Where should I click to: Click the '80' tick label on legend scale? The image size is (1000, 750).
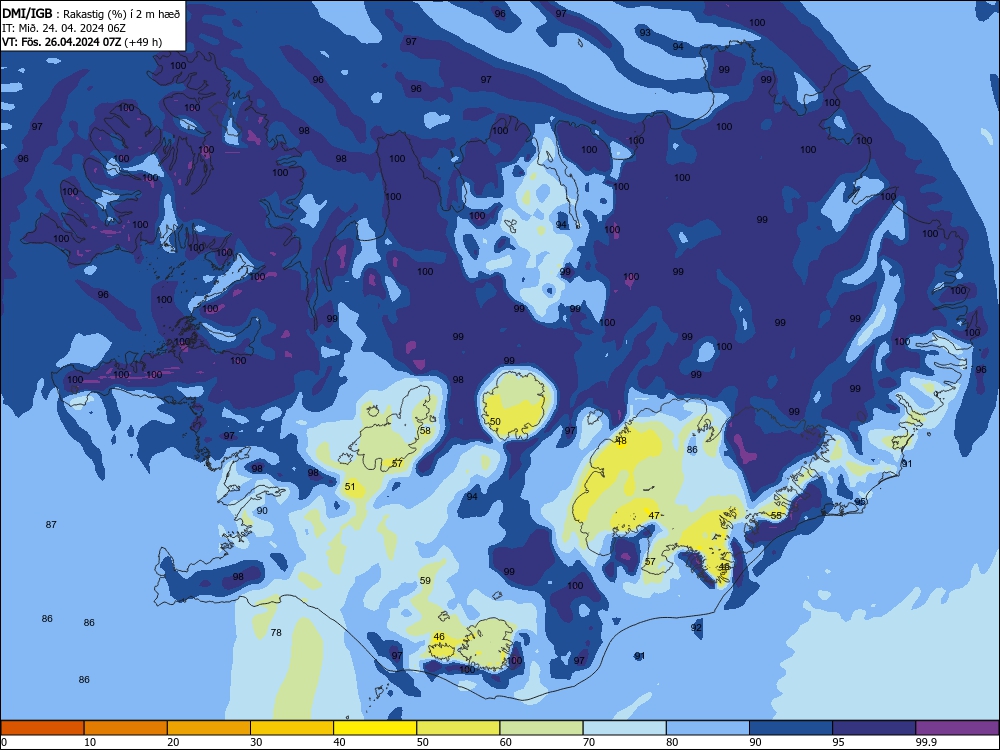(672, 742)
